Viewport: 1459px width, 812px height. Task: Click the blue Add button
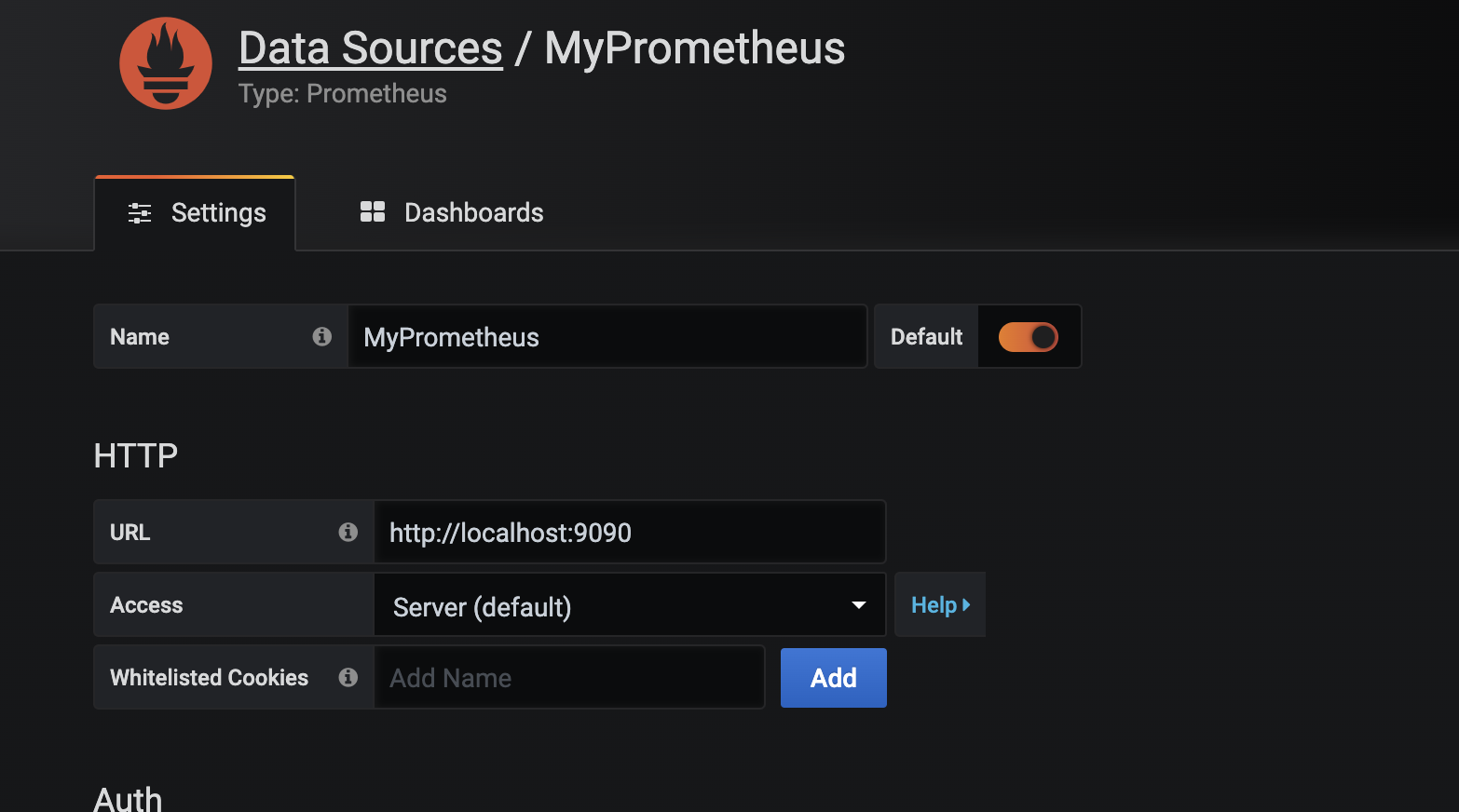tap(834, 678)
